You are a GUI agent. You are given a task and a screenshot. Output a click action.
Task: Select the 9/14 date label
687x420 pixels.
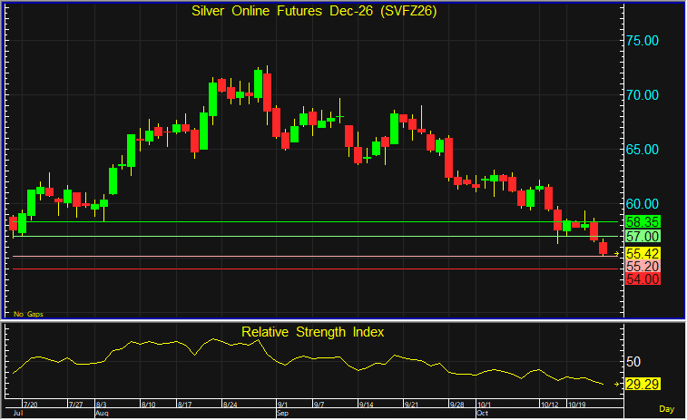coord(366,404)
